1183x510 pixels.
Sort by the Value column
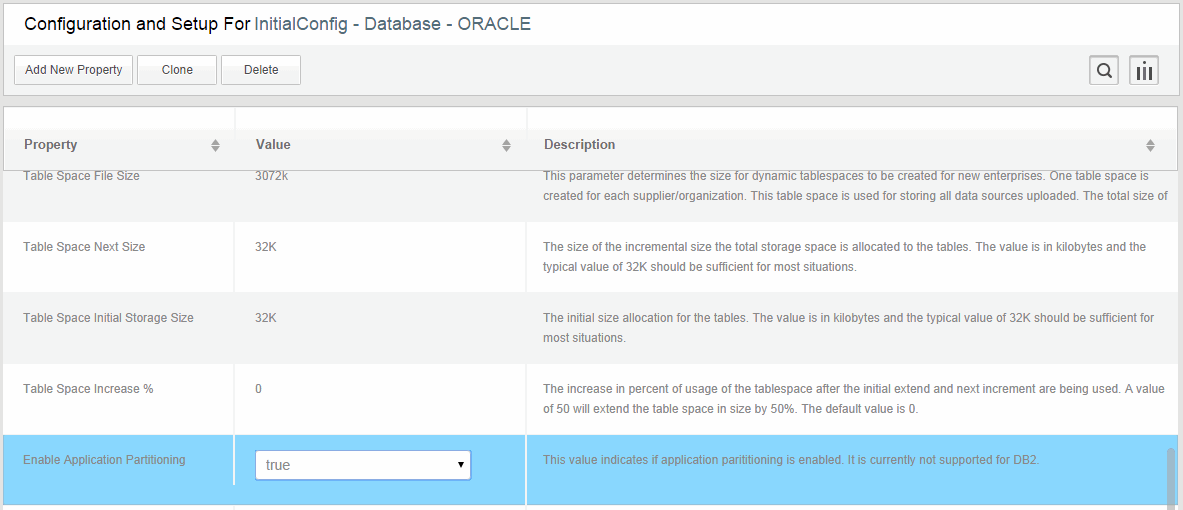pyautogui.click(x=506, y=145)
